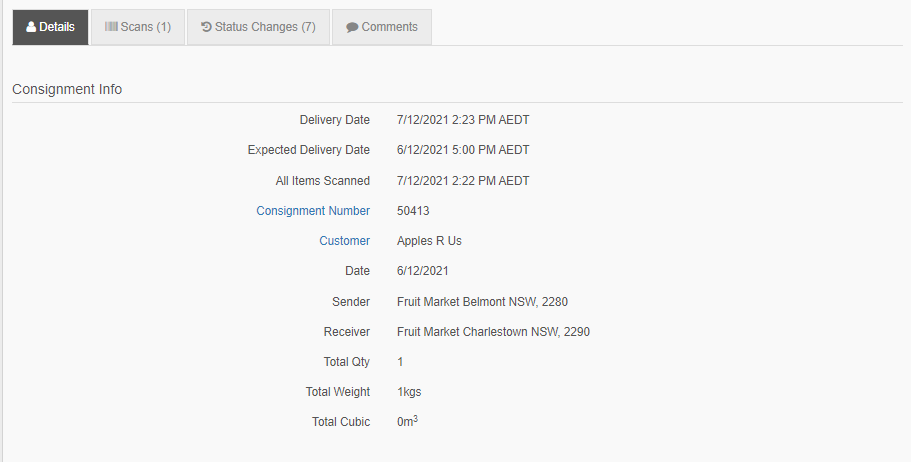Click the Expected Delivery Date value
911x462 pixels.
click(x=463, y=150)
